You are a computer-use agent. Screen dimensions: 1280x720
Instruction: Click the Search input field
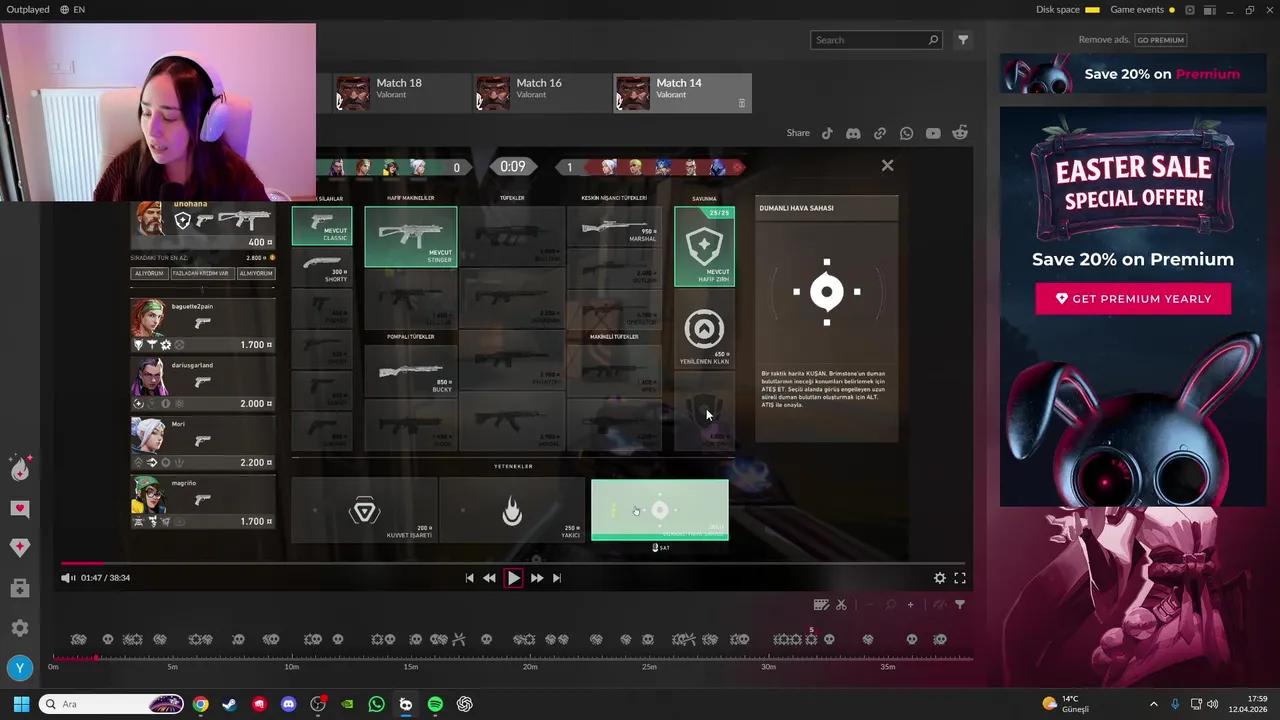pos(876,40)
